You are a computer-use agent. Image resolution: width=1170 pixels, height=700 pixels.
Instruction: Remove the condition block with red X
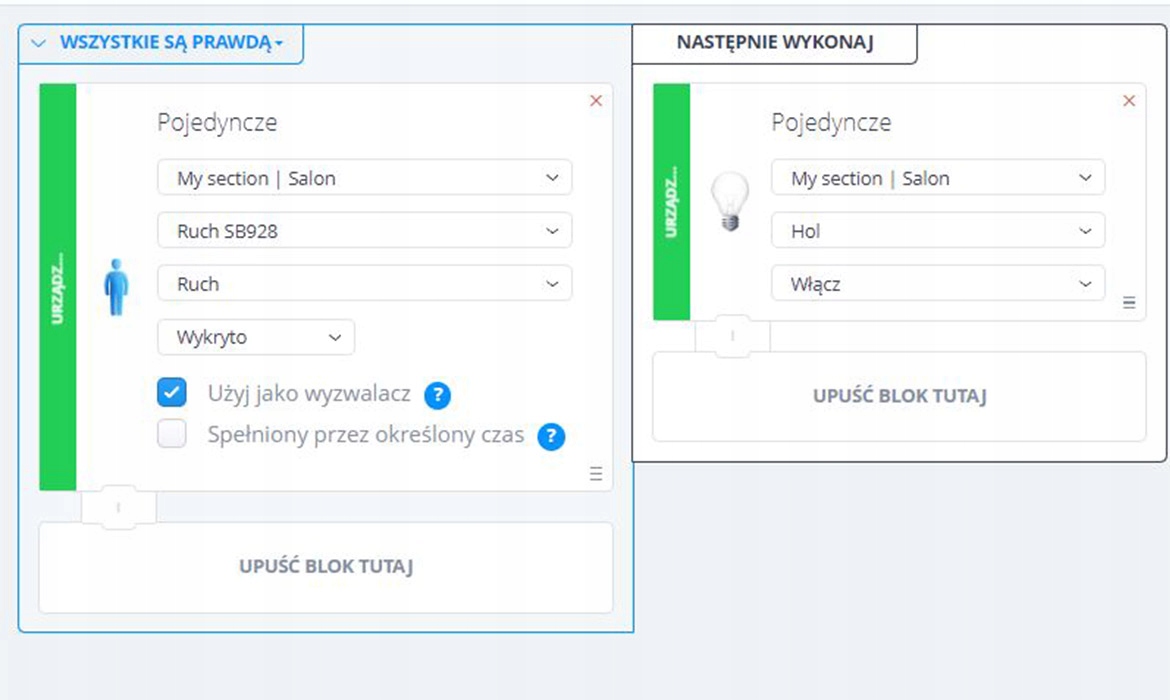tap(596, 101)
